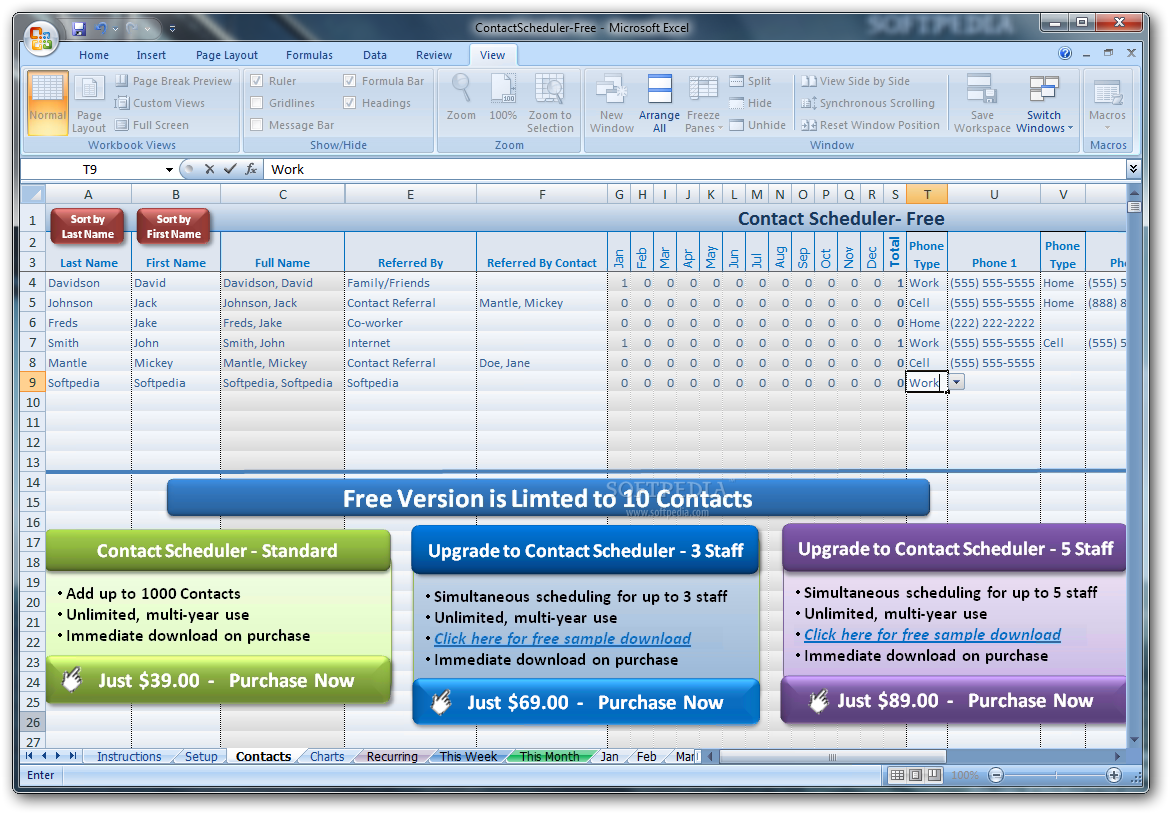
Task: Click View Side by Side
Action: point(856,81)
